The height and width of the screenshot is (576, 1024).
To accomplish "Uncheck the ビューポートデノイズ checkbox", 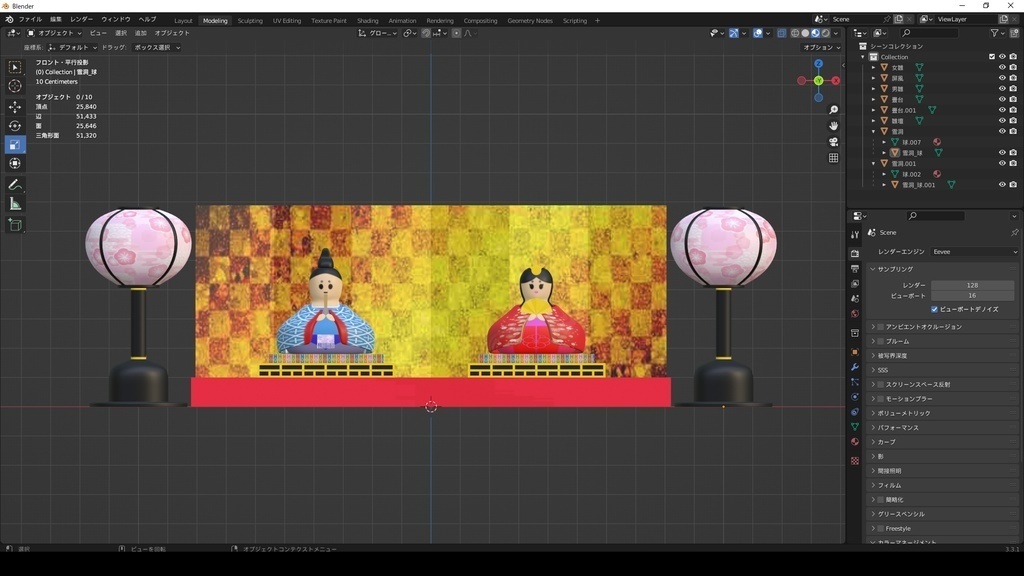I will pyautogui.click(x=932, y=309).
